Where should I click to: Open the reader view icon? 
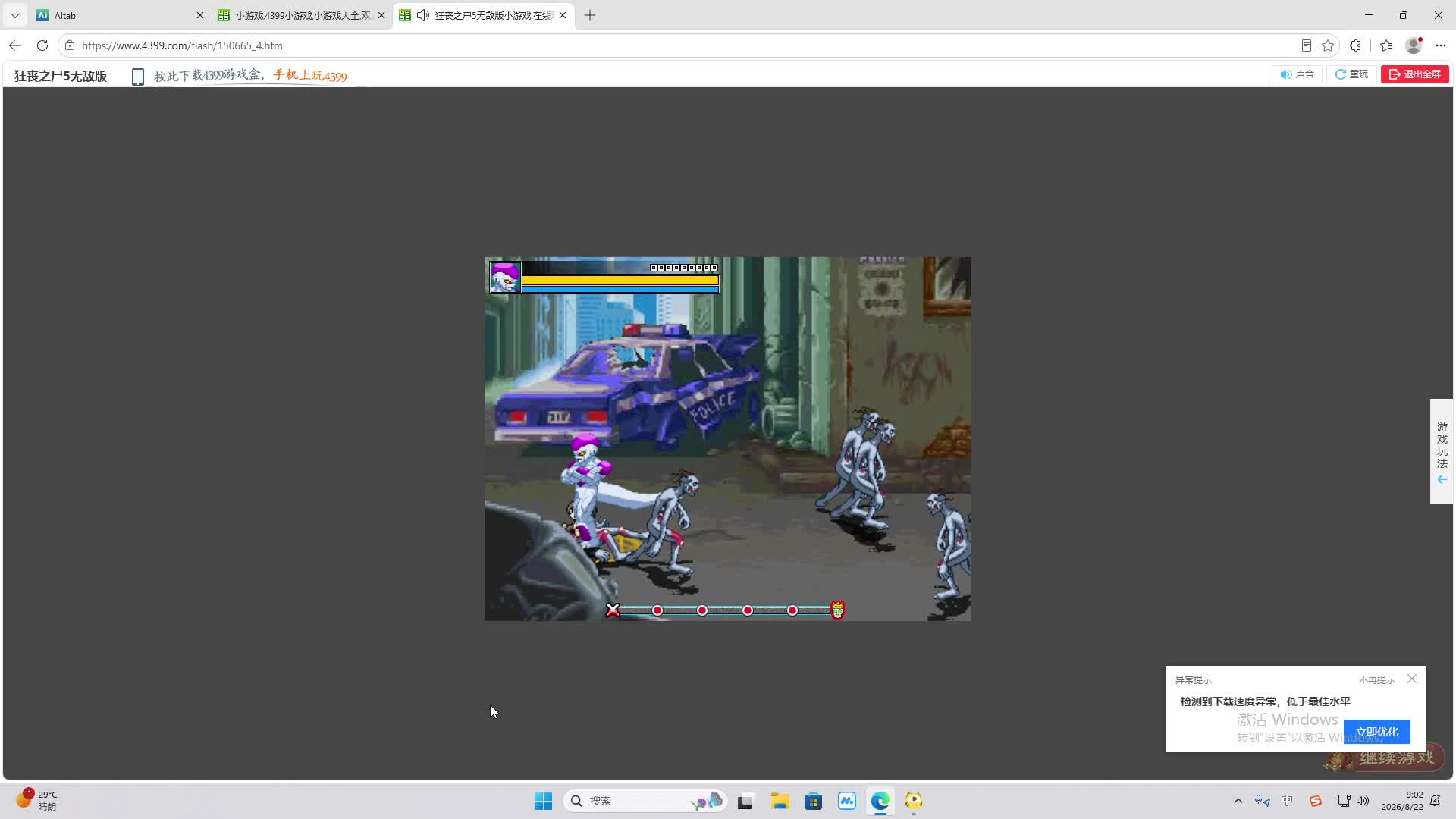[x=1306, y=45]
